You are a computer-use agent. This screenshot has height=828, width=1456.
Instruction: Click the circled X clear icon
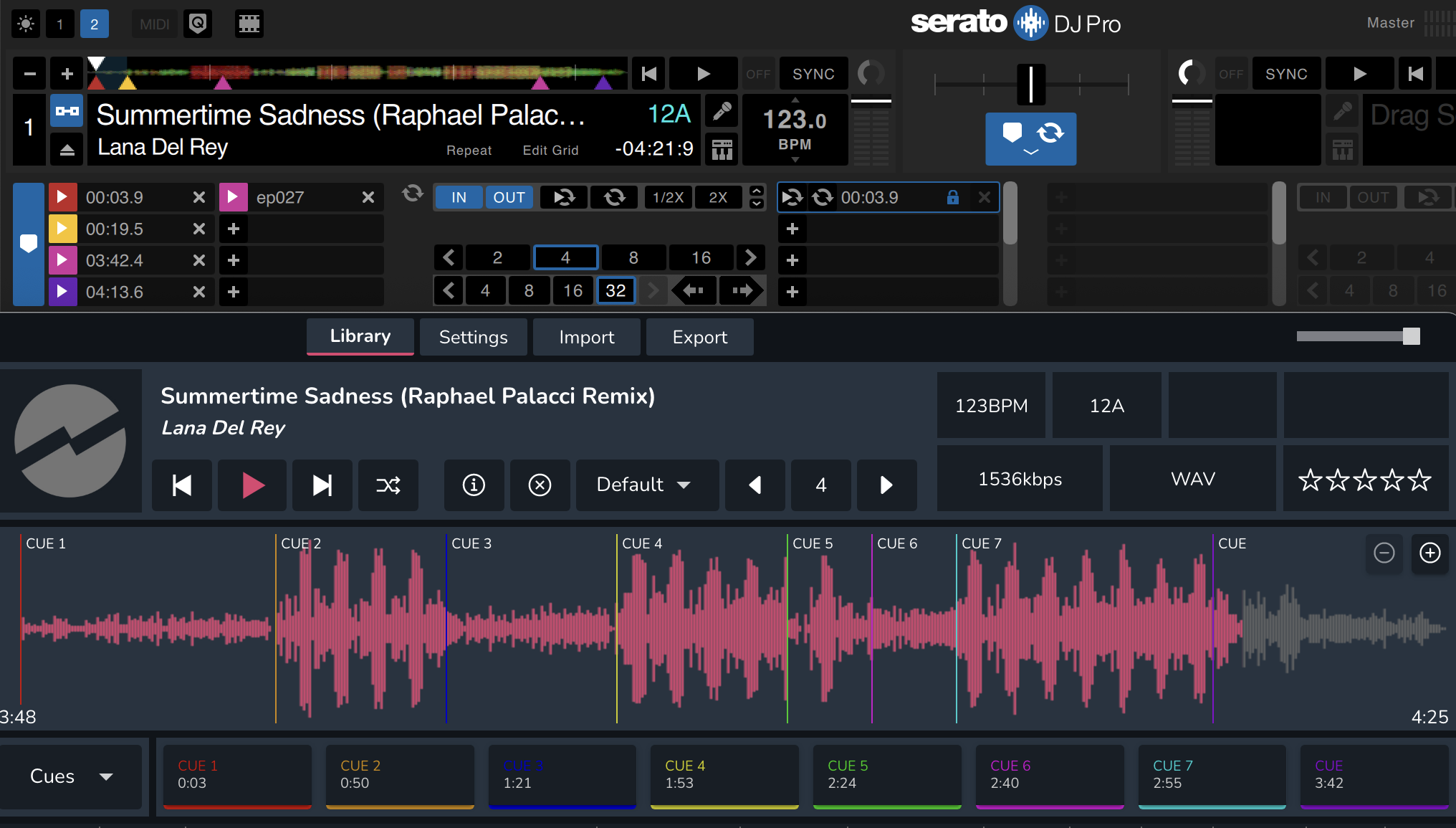click(x=540, y=485)
